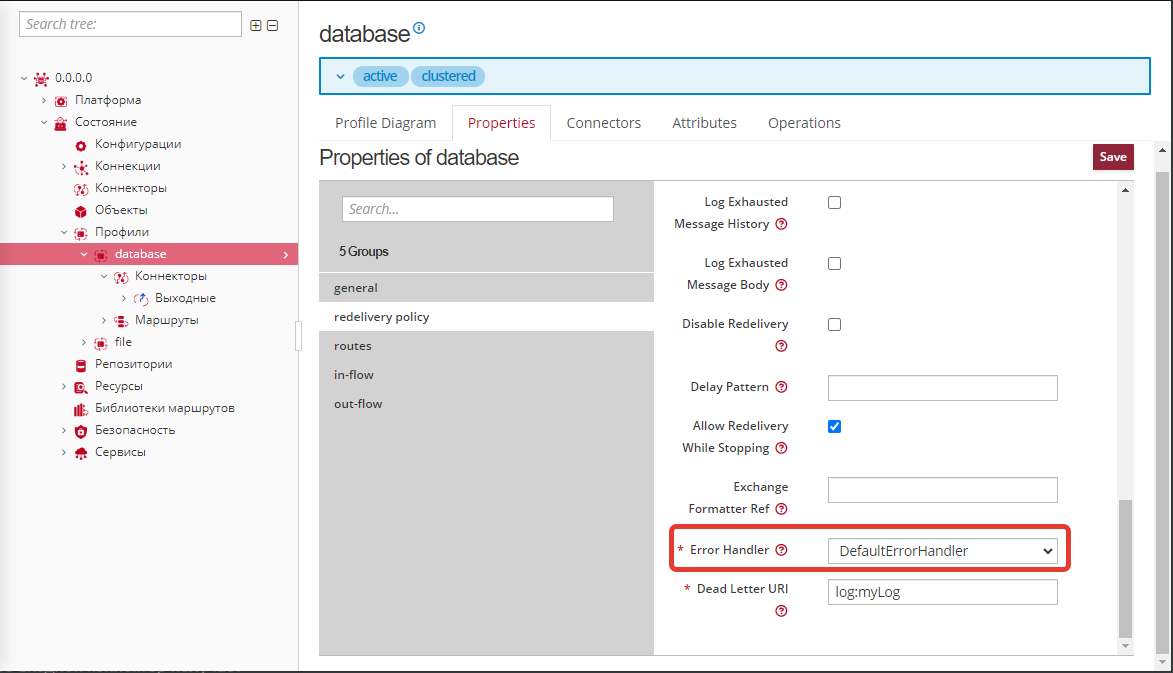The width and height of the screenshot is (1173, 673).
Task: Select the routes properties group
Action: pos(353,346)
